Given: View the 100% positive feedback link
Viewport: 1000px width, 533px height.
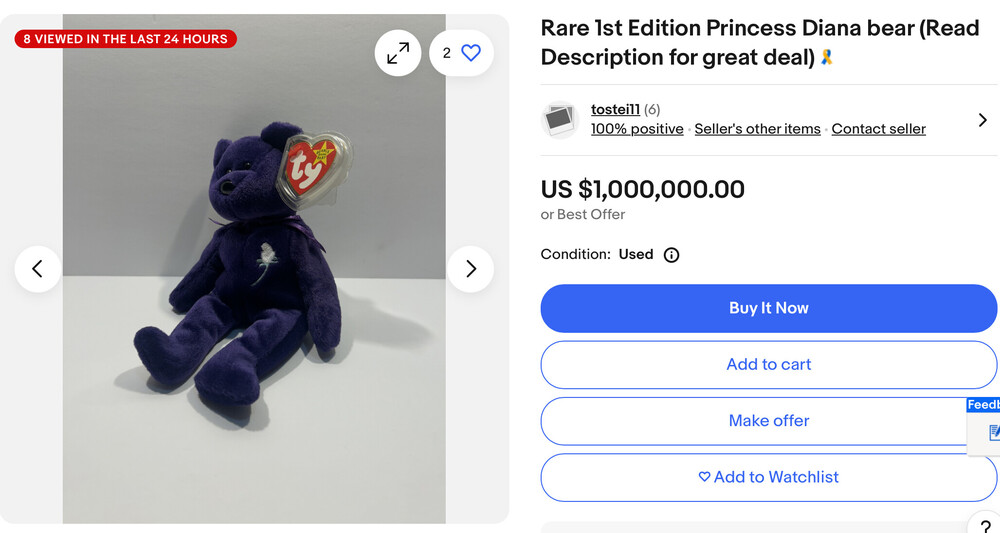Looking at the screenshot, I should [637, 129].
